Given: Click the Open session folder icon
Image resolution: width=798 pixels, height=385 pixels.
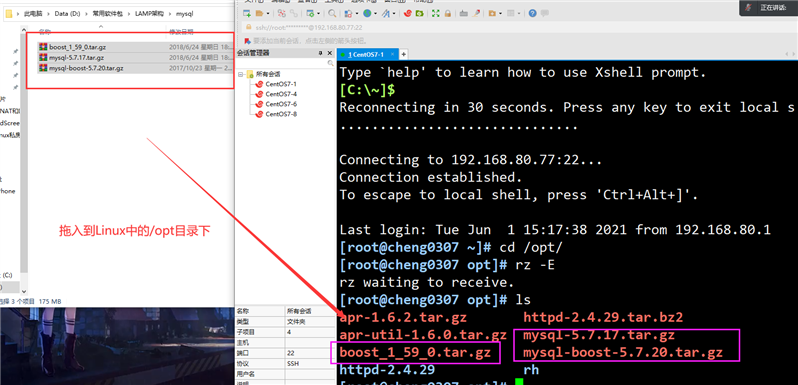Looking at the screenshot, I should (x=260, y=13).
